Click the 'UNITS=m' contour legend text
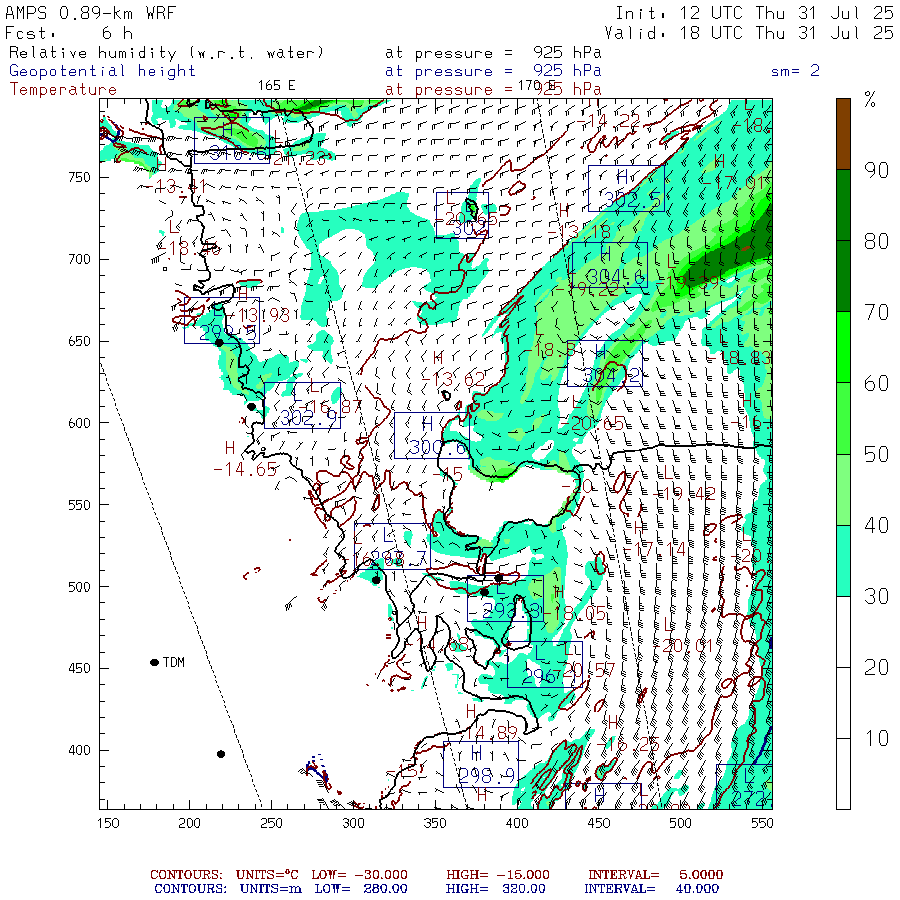The width and height of the screenshot is (900, 900). pyautogui.click(x=270, y=889)
